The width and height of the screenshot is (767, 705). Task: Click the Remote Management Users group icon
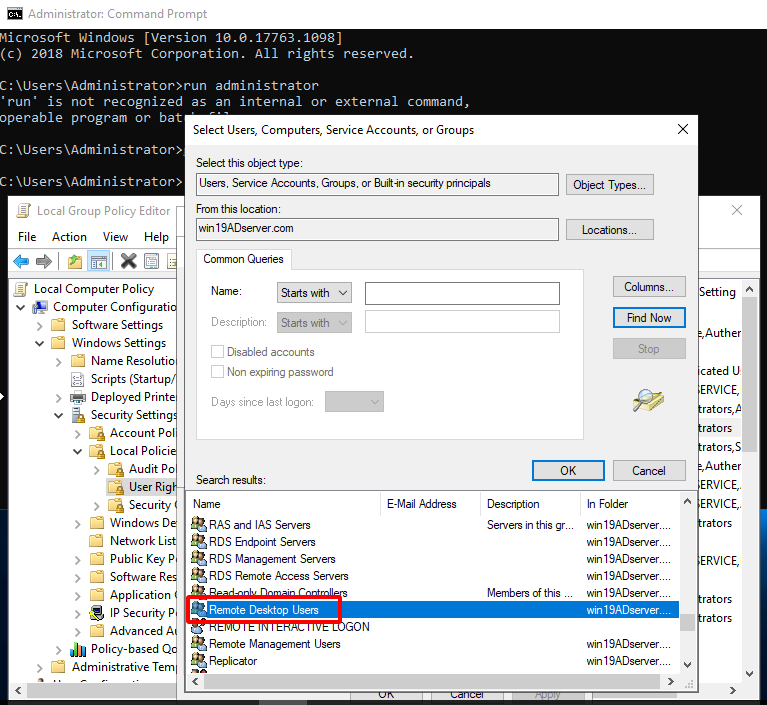click(x=199, y=643)
